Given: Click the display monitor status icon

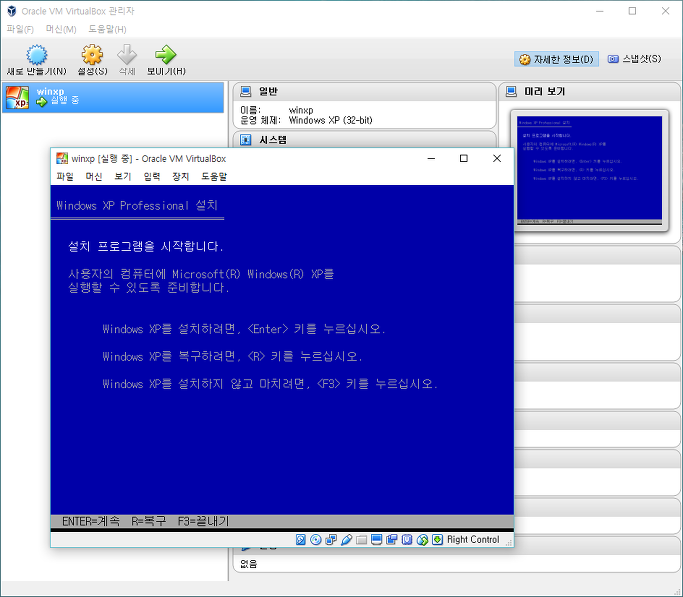Looking at the screenshot, I should 376,540.
